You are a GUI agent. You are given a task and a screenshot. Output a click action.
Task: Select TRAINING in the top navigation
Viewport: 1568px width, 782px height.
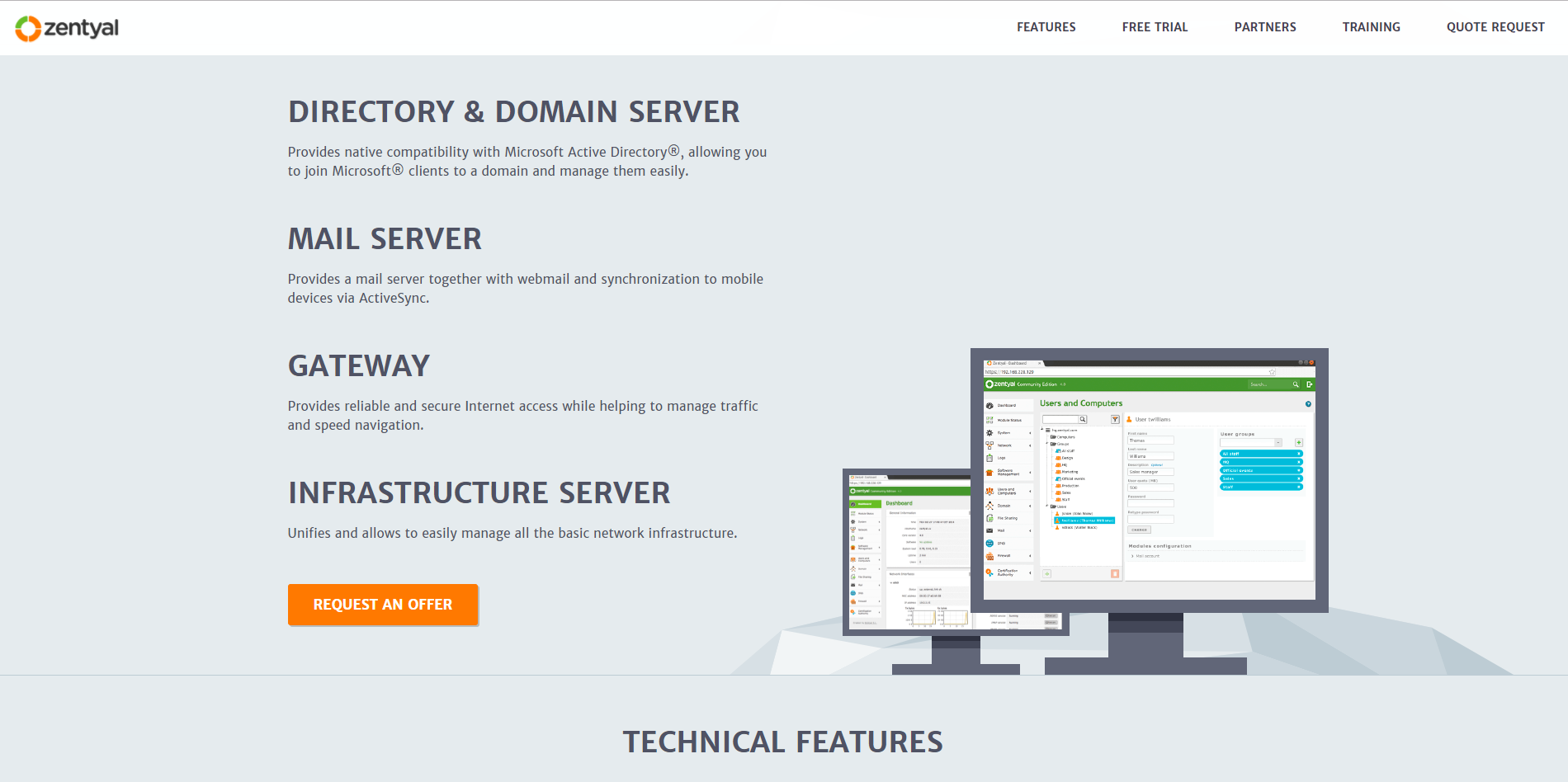1371,27
